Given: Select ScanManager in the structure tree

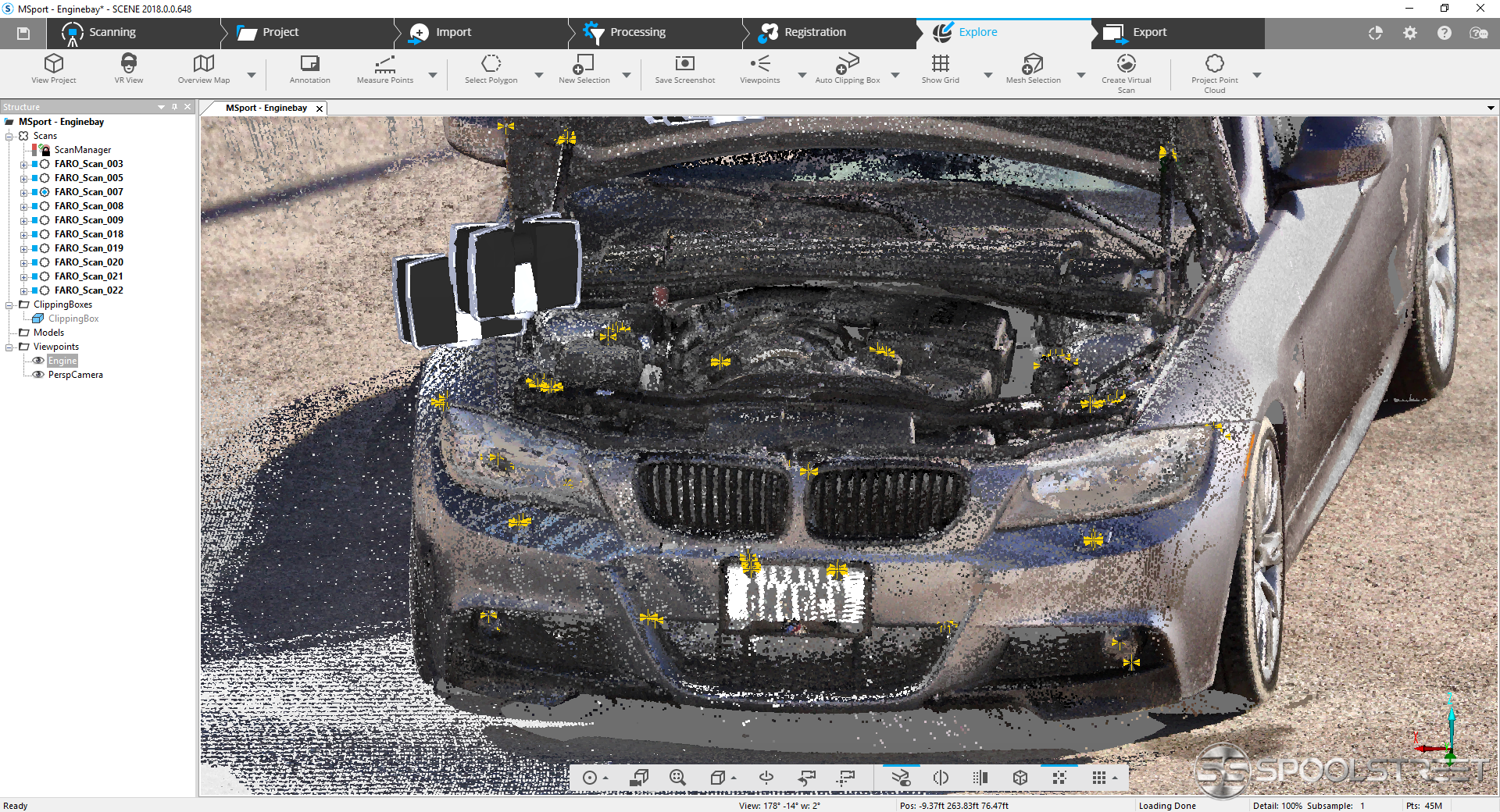Looking at the screenshot, I should [82, 150].
